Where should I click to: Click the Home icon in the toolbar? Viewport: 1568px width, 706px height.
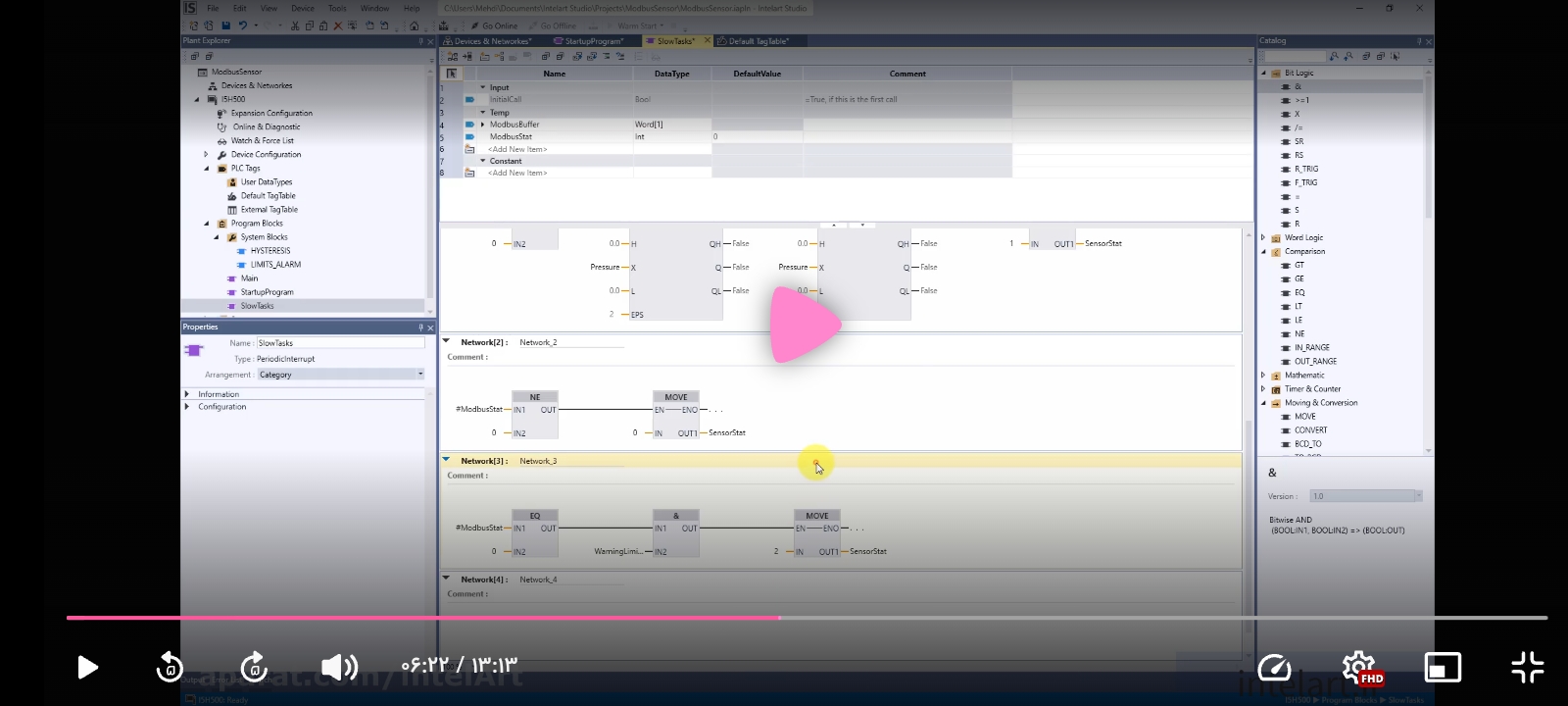(415, 25)
